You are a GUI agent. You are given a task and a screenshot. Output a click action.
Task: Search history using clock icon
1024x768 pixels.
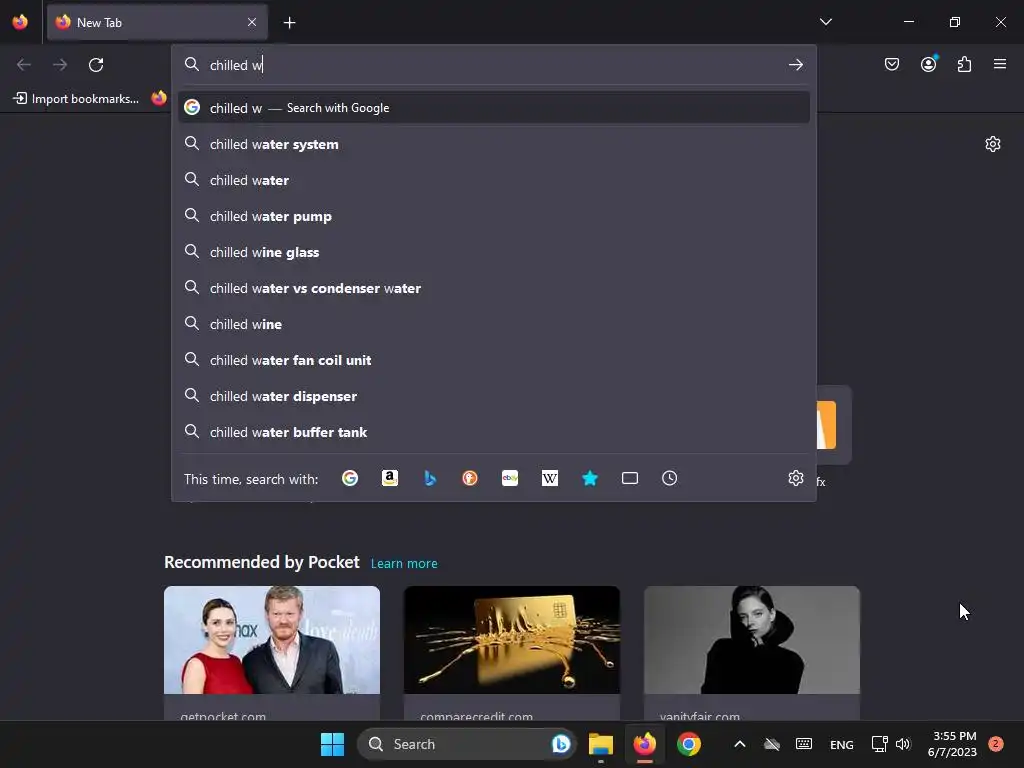pyautogui.click(x=669, y=478)
